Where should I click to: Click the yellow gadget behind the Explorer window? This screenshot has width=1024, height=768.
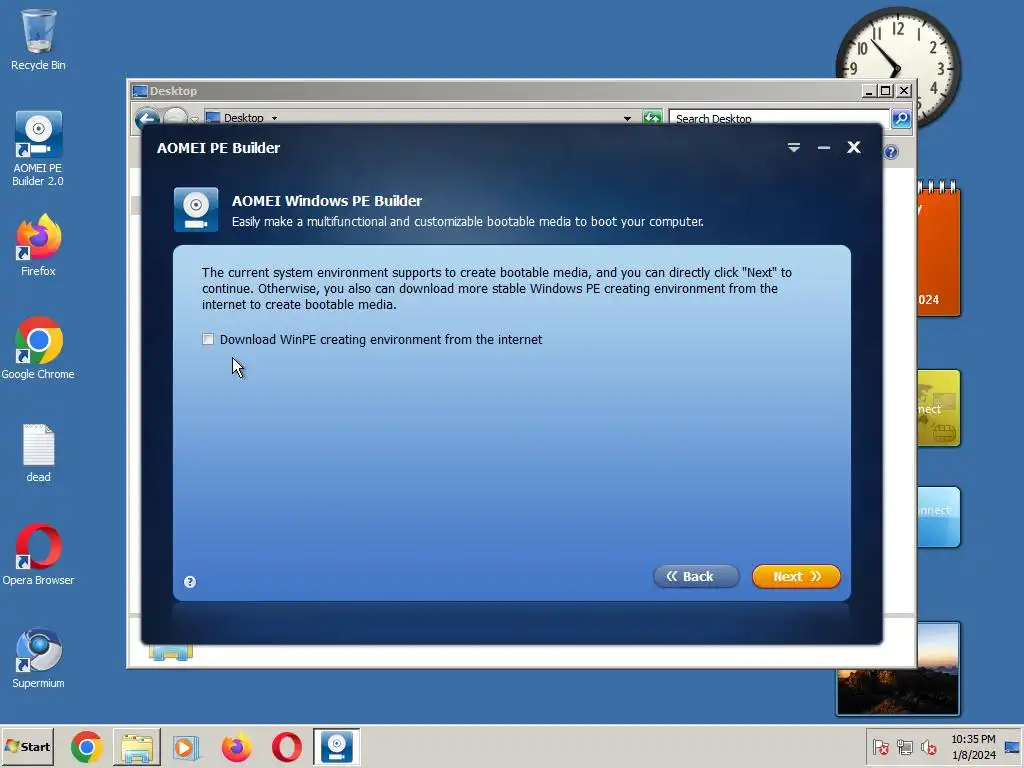click(x=939, y=408)
